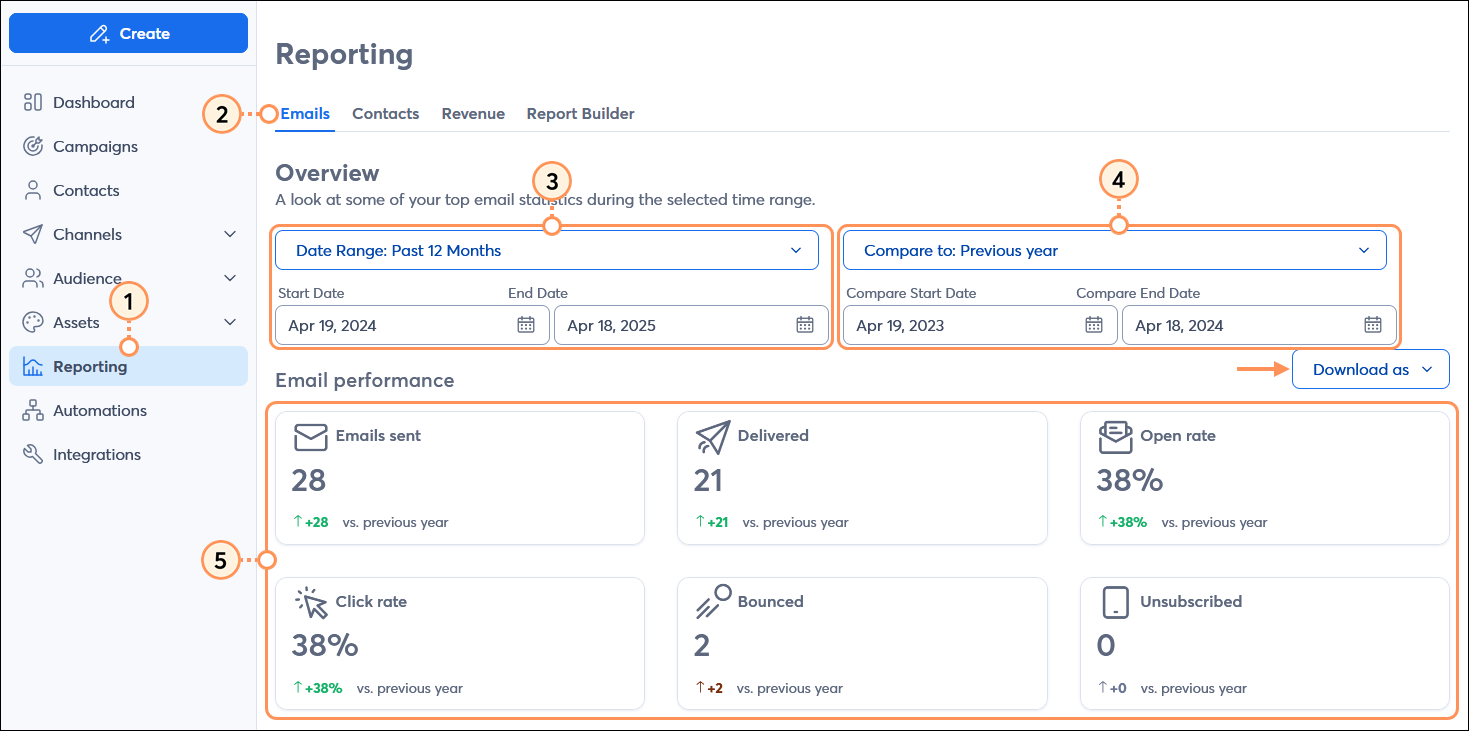Select Reporting in the sidebar
1469x731 pixels.
click(x=90, y=366)
